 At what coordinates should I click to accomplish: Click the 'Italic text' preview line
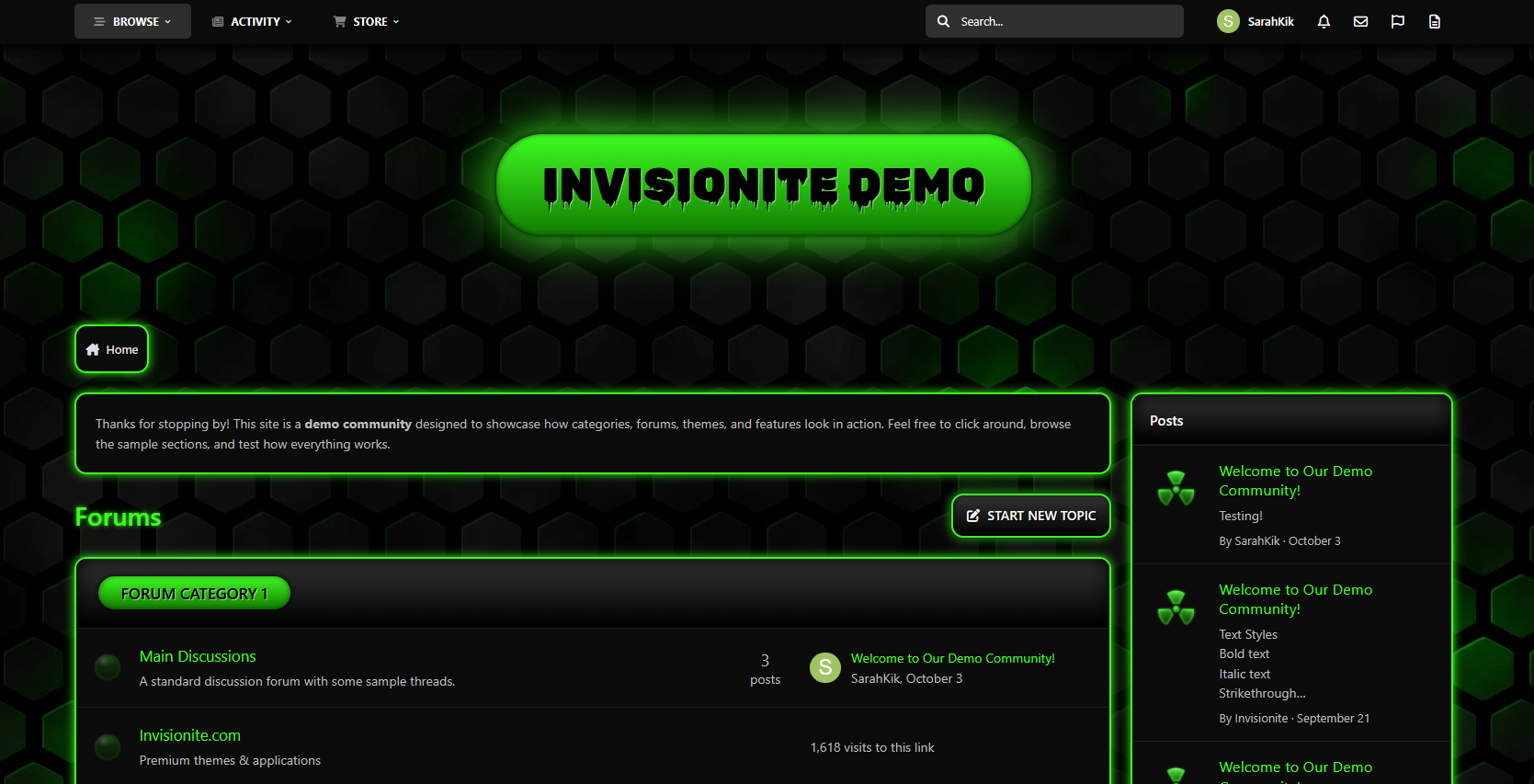1244,674
